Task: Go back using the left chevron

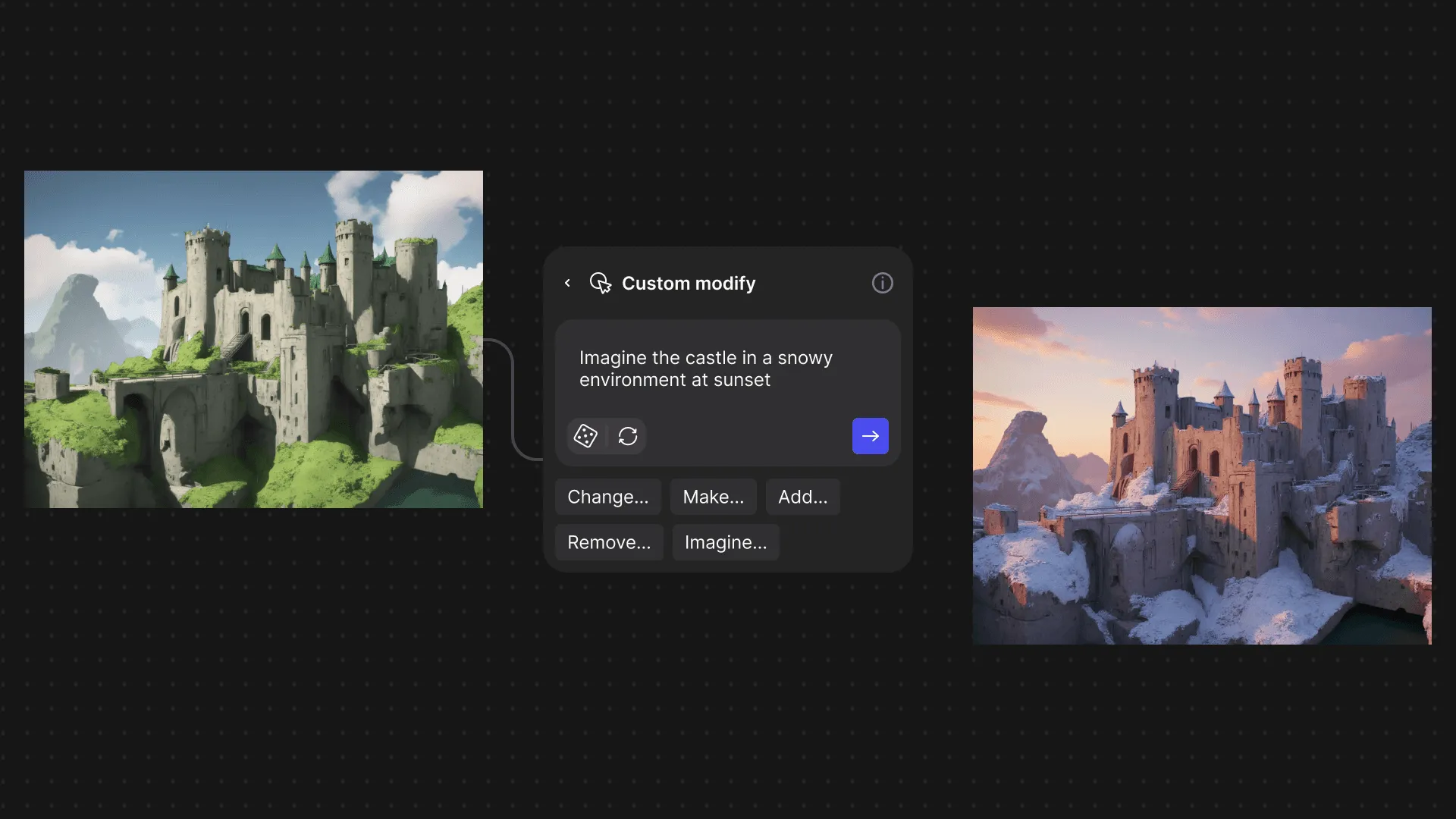Action: tap(567, 283)
